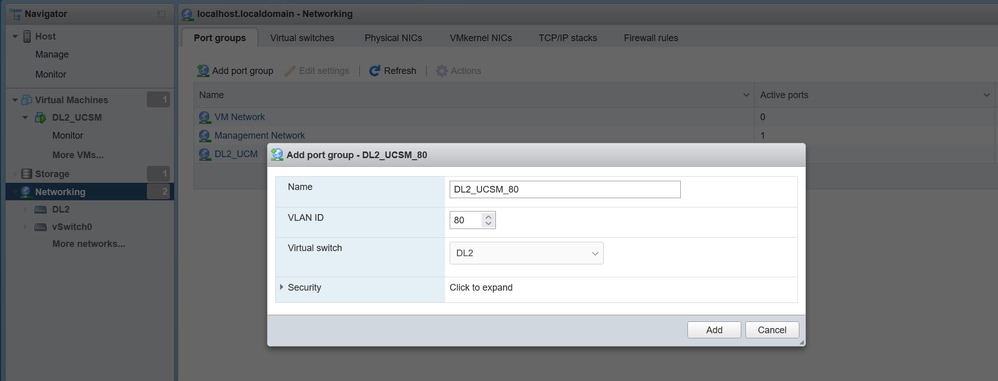Open the Virtual switch DL2 dropdown
Screen dimensions: 998x381
(526, 253)
